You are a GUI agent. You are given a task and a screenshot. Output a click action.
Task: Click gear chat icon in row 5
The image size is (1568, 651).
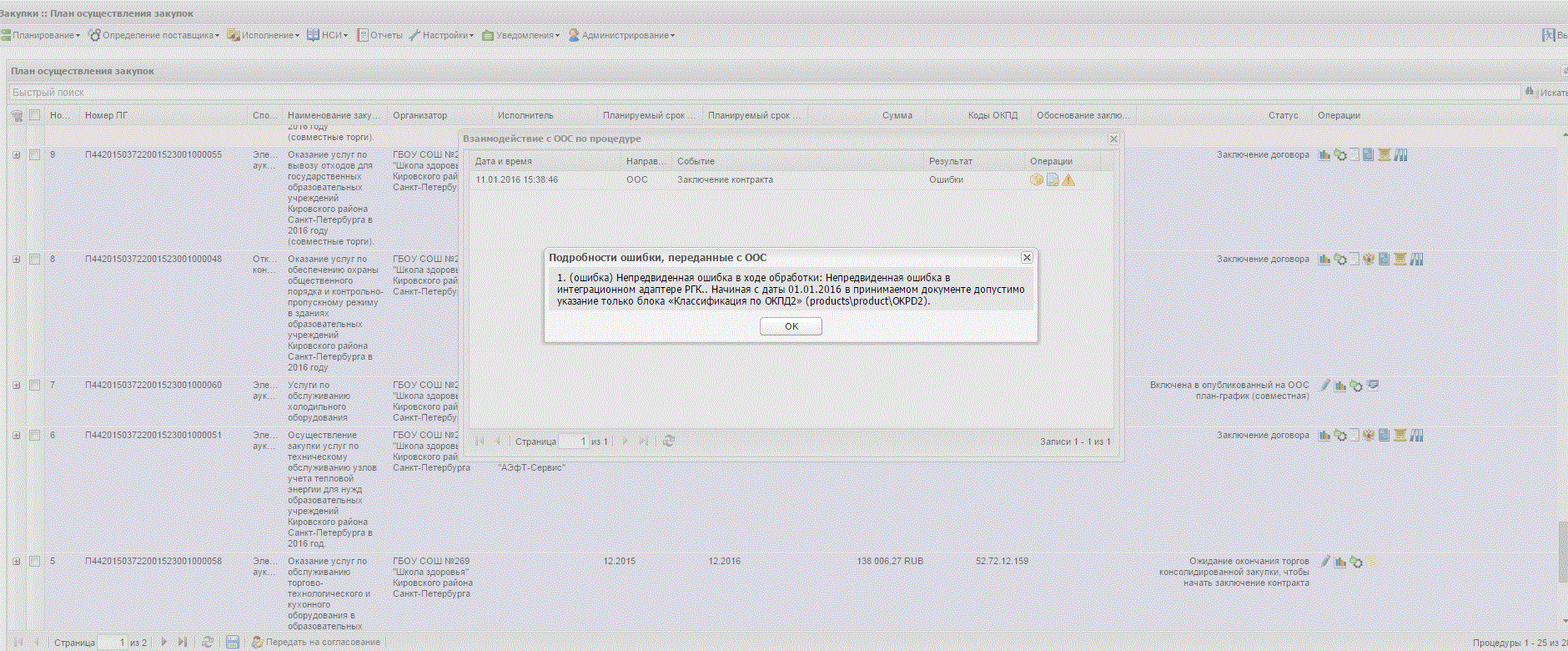click(x=1356, y=561)
